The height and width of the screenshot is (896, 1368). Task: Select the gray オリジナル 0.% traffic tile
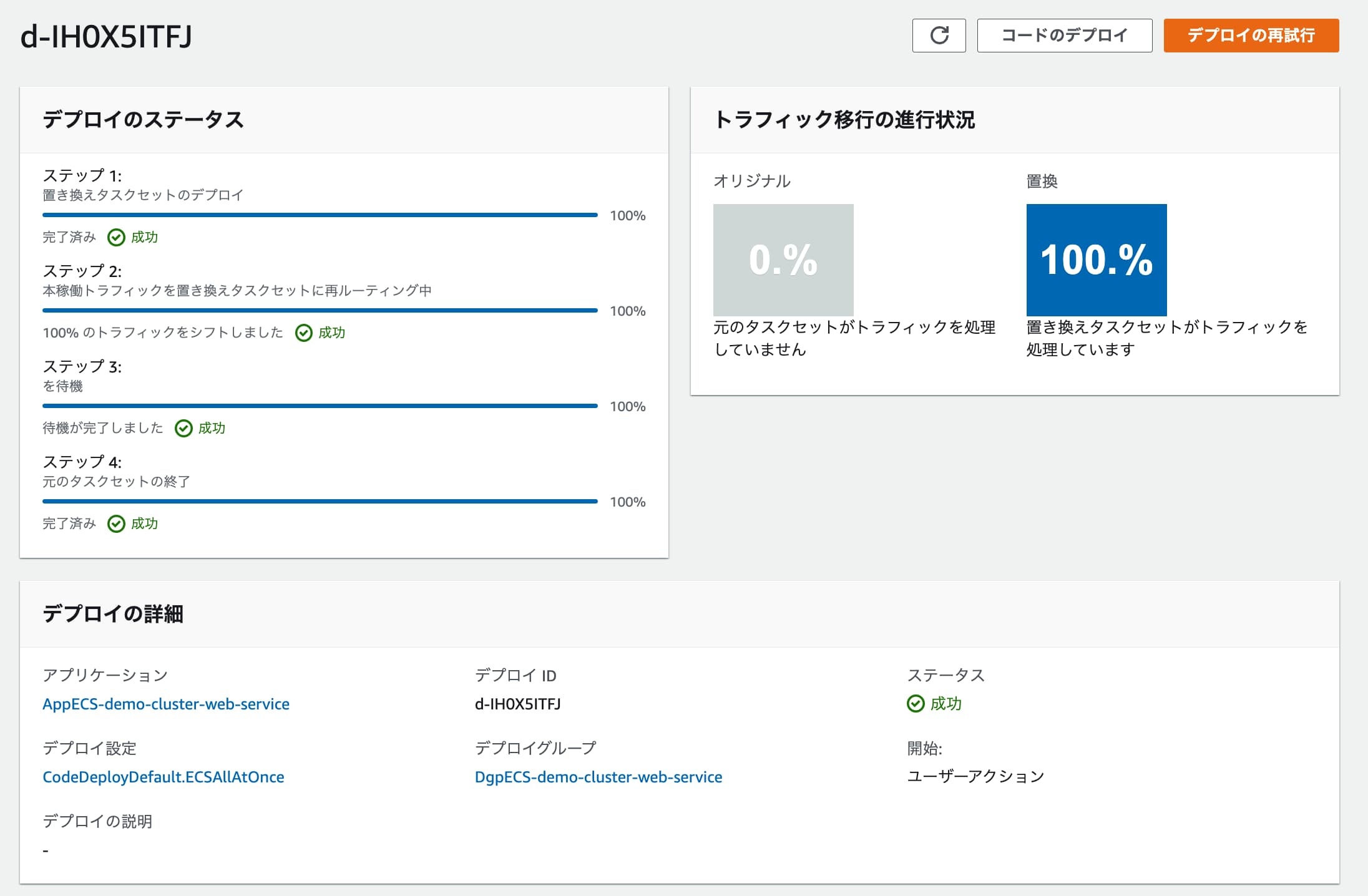(x=783, y=259)
